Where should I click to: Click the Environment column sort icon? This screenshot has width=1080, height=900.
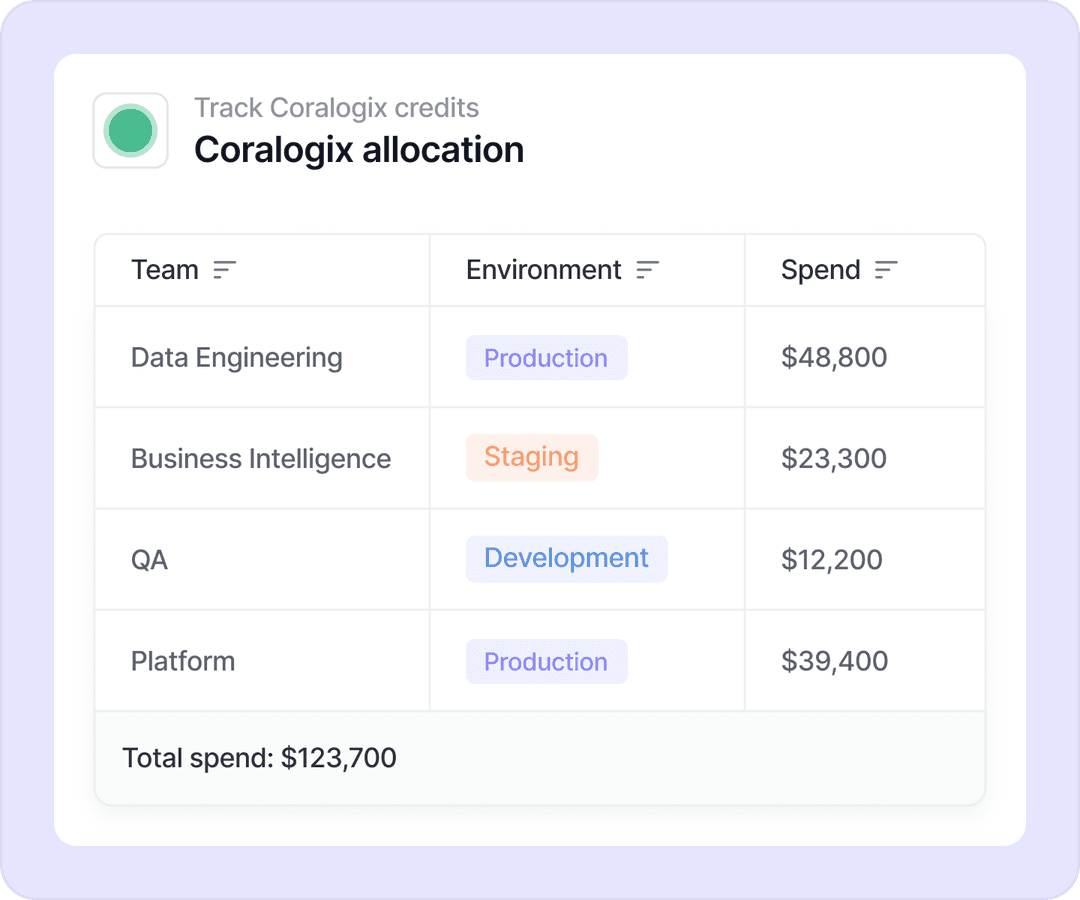648,270
